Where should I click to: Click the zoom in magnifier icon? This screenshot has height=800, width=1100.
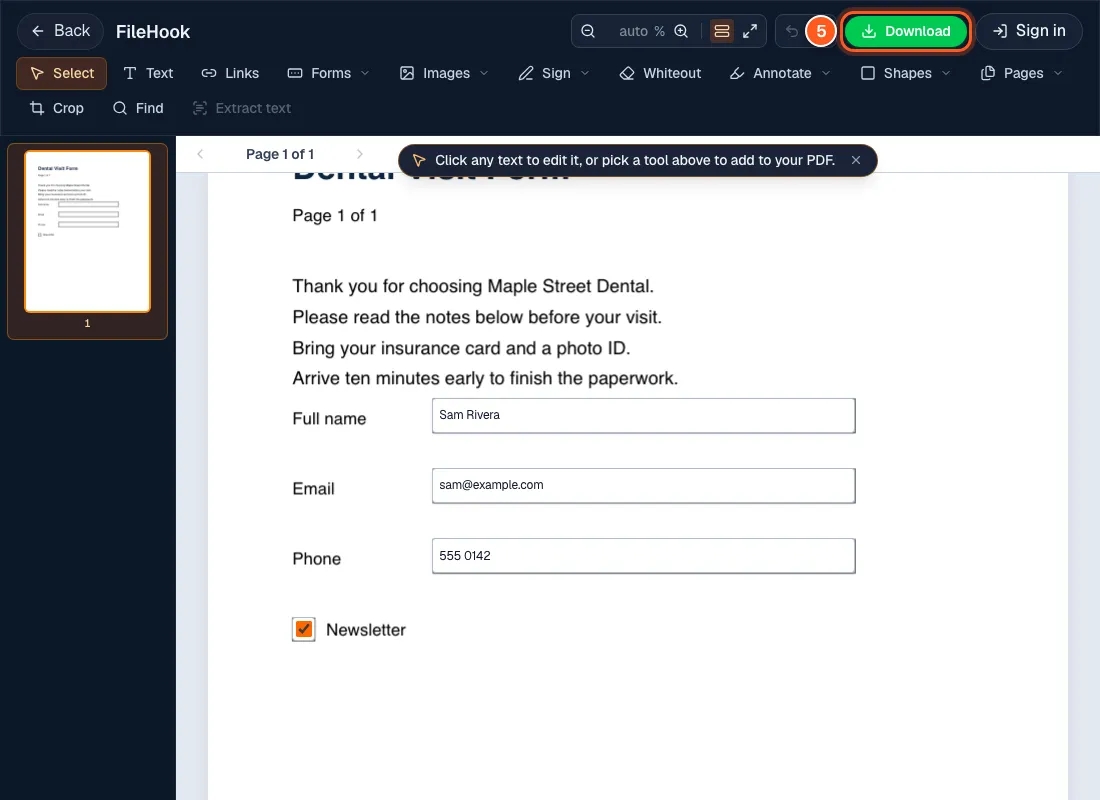pyautogui.click(x=681, y=32)
